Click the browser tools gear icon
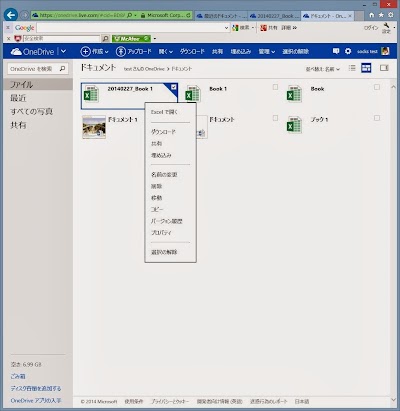400x411 pixels. click(390, 15)
